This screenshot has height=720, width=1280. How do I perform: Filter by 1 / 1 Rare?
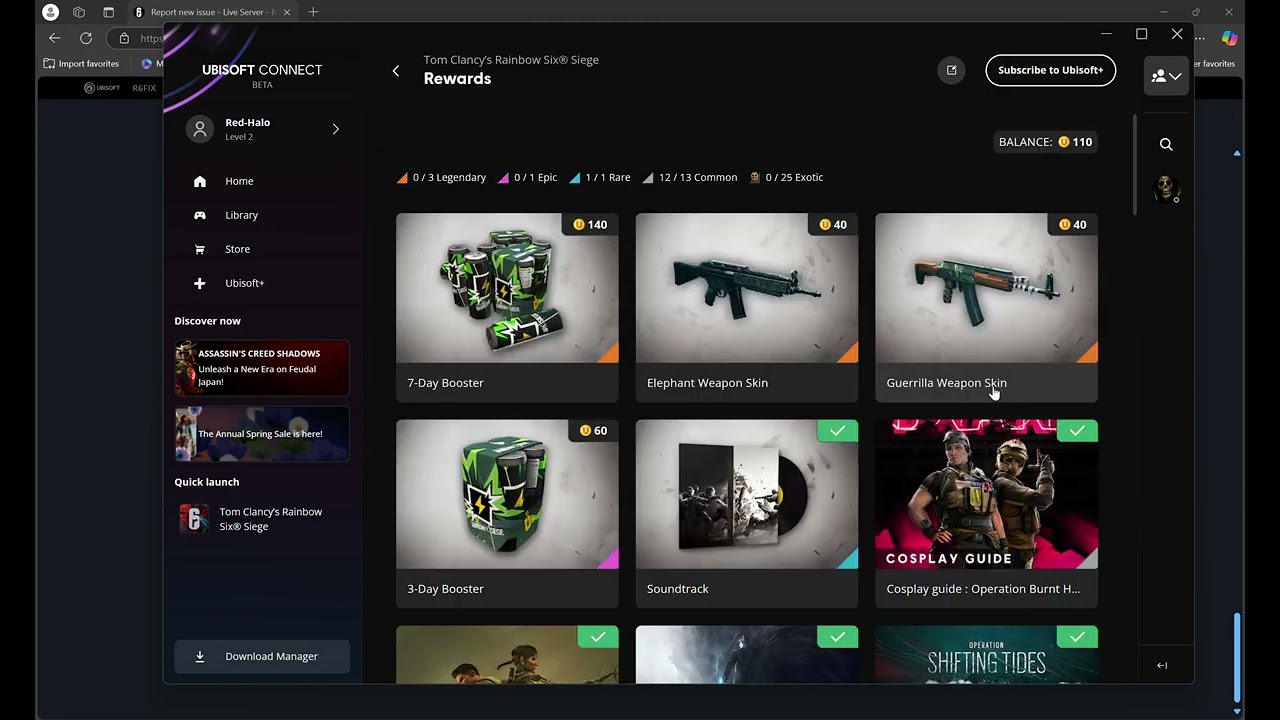coord(599,177)
